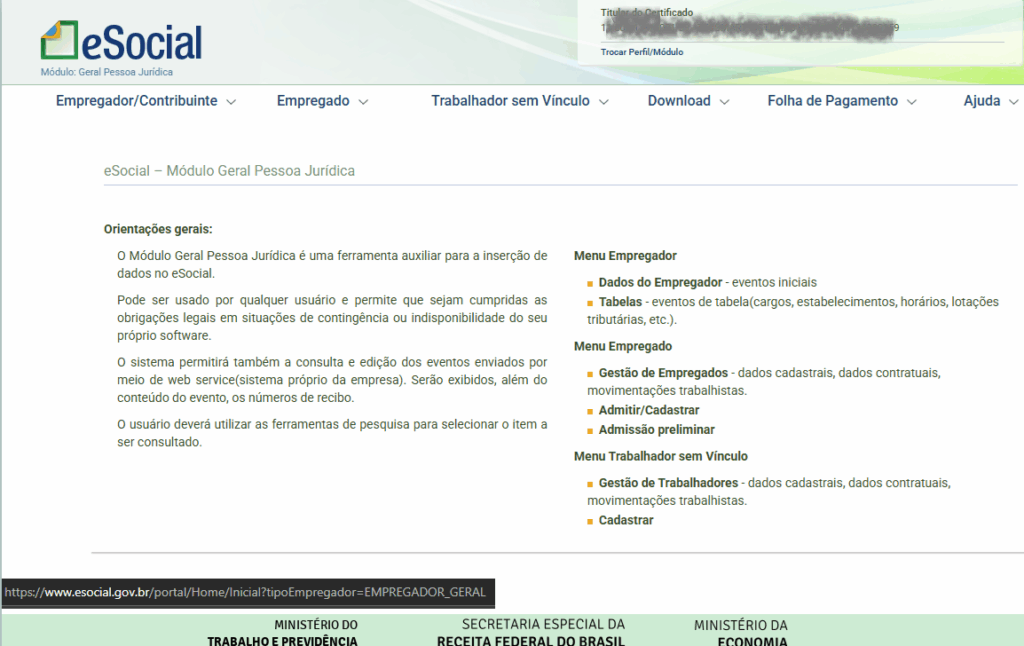Screen dimensions: 1024x646
Task: Expand chevron beside Folha de Pagamento
Action: tap(912, 102)
